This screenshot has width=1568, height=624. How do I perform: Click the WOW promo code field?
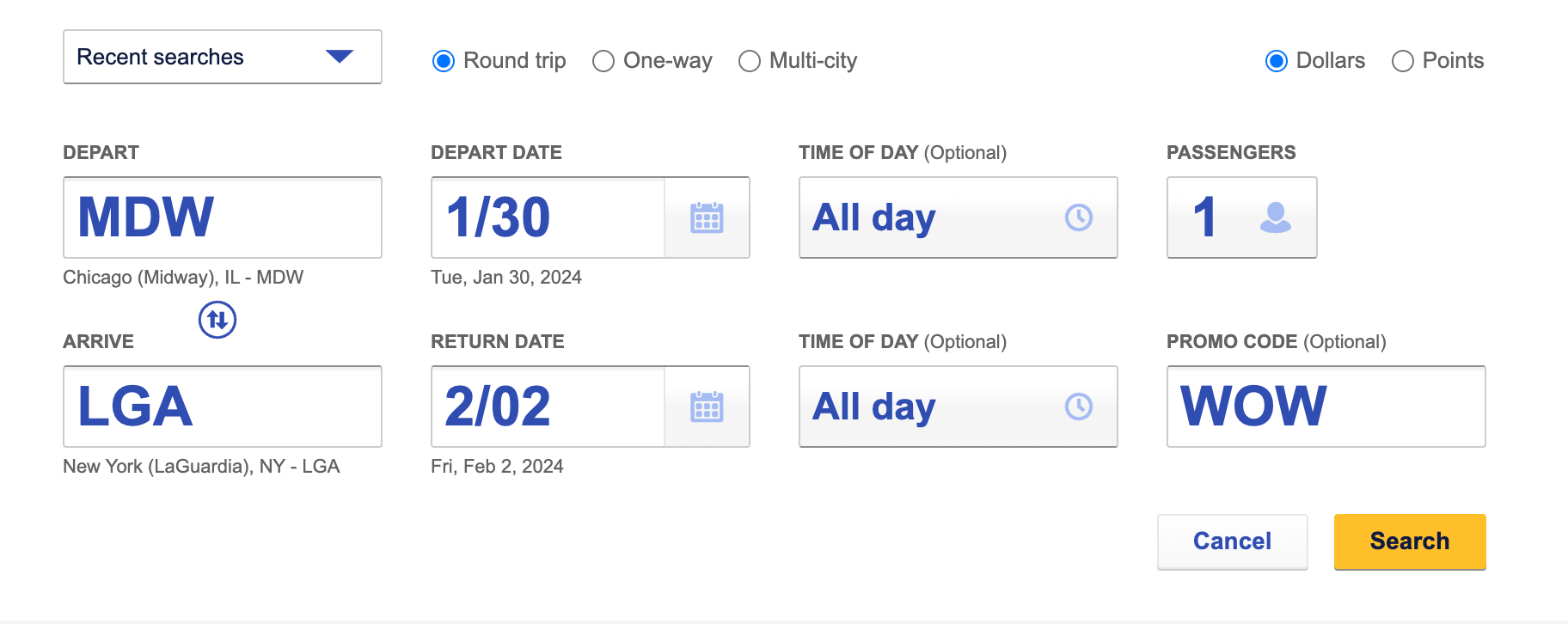tap(1325, 407)
